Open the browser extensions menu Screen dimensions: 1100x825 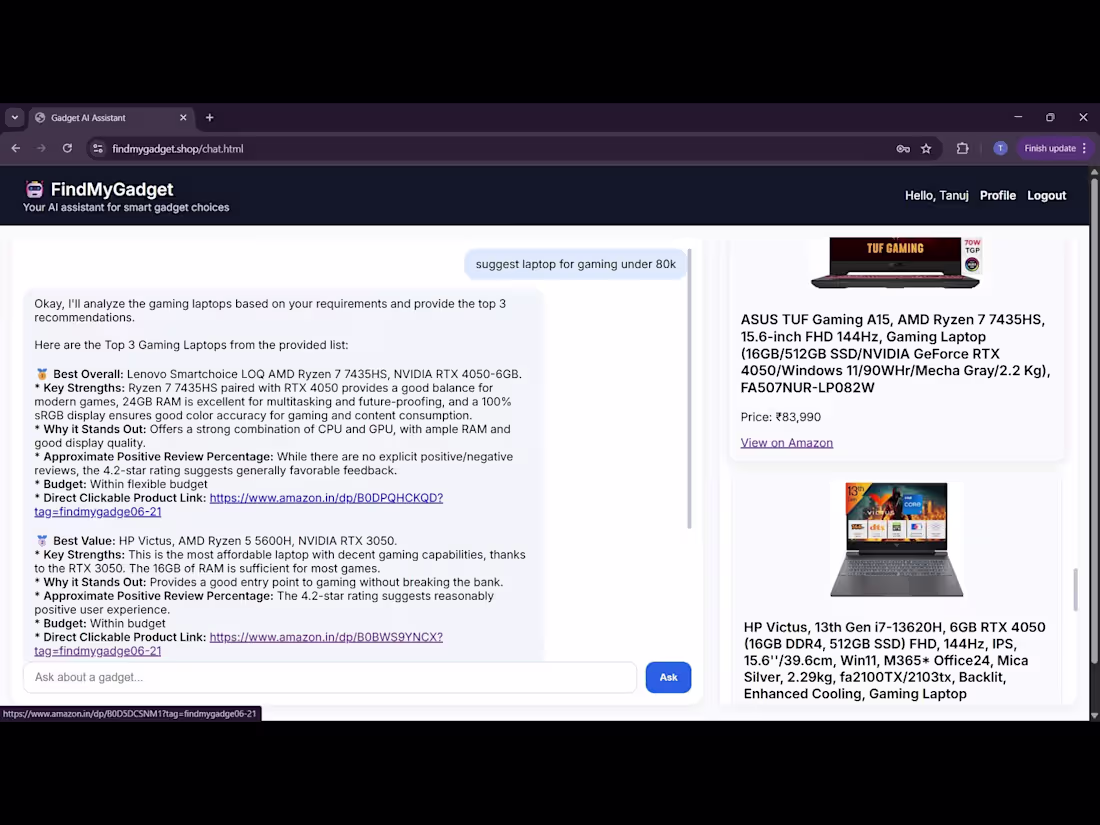[x=962, y=149]
